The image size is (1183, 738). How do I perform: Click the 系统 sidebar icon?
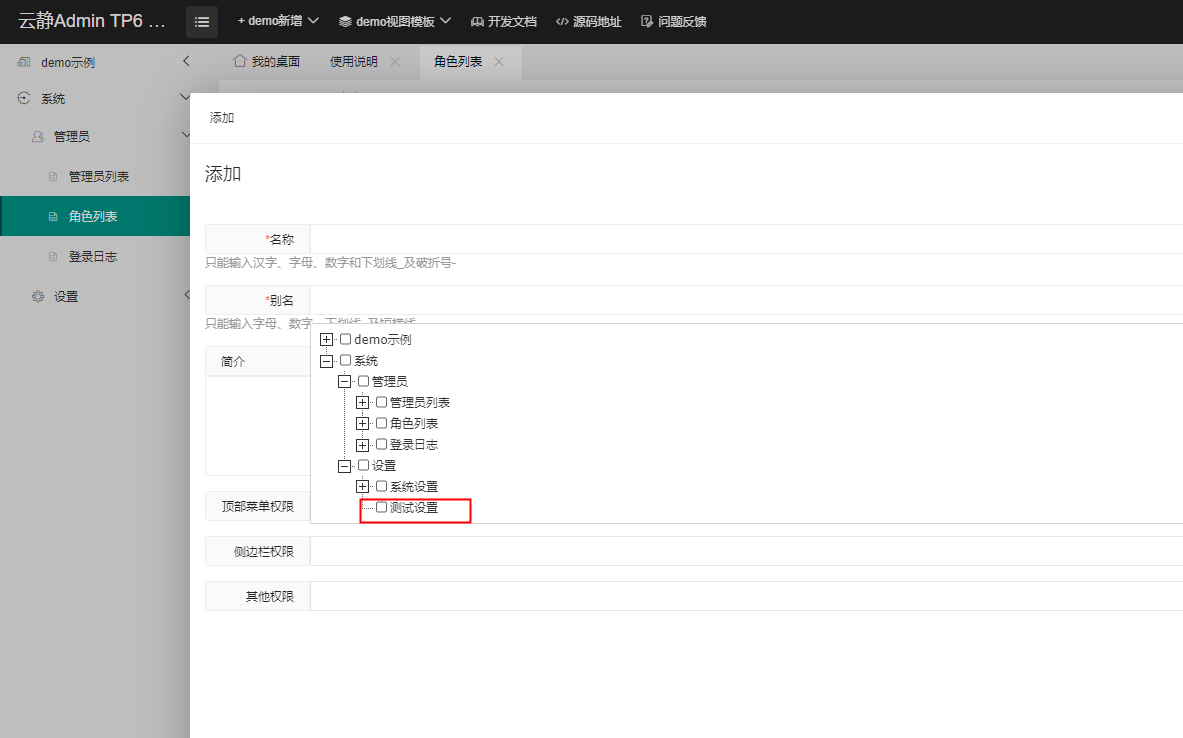click(x=24, y=98)
